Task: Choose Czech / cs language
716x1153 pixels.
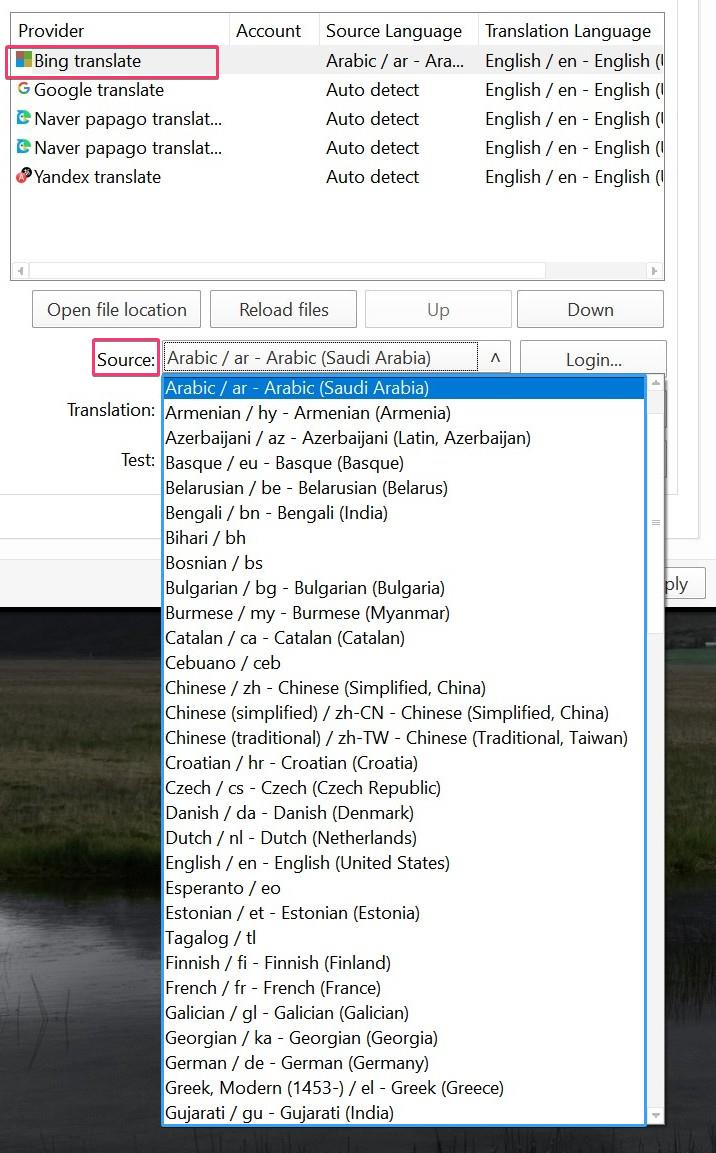Action: (404, 788)
